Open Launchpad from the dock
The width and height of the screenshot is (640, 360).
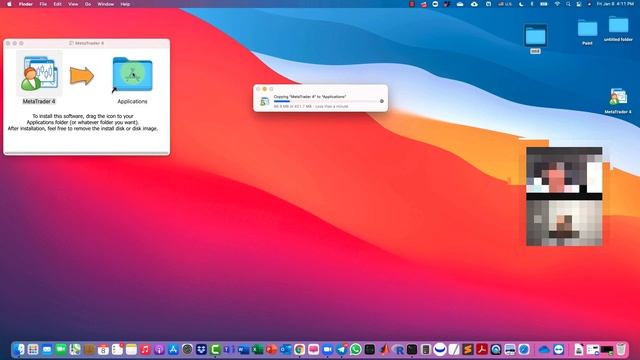[x=33, y=349]
